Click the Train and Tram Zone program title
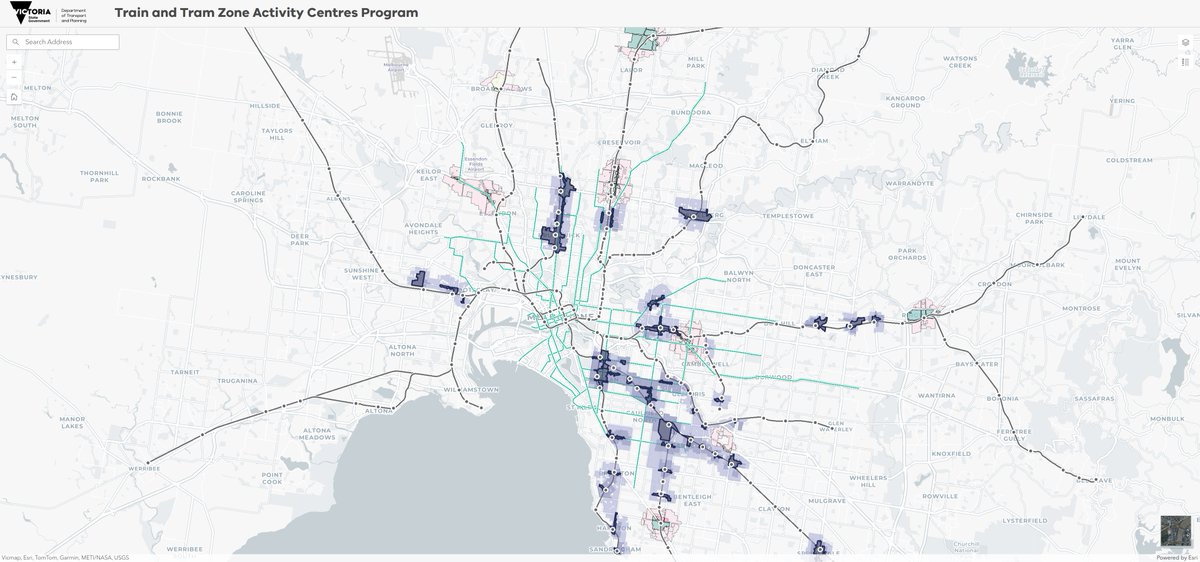1200x562 pixels. (267, 13)
